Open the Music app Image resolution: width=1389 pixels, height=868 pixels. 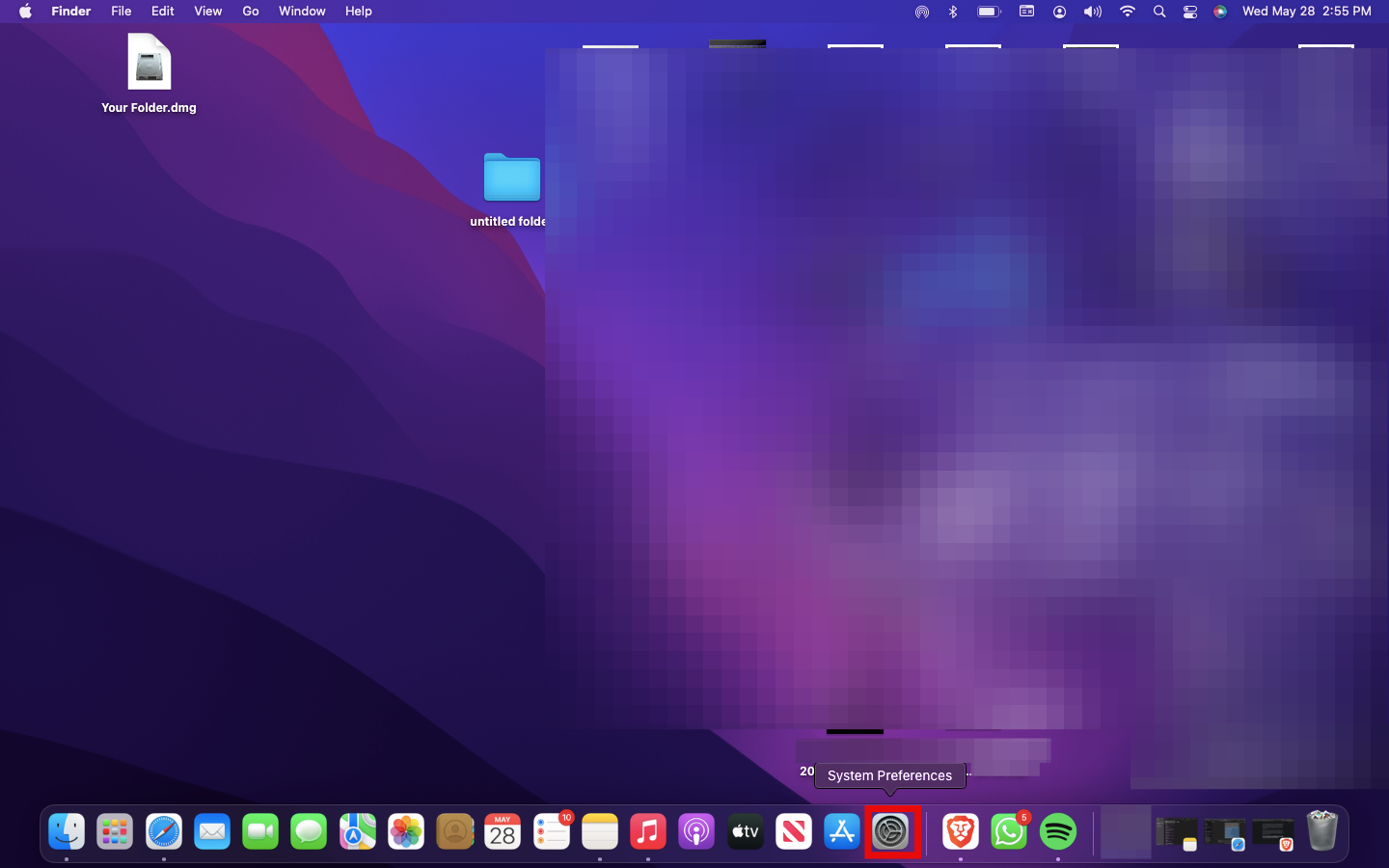tap(648, 831)
